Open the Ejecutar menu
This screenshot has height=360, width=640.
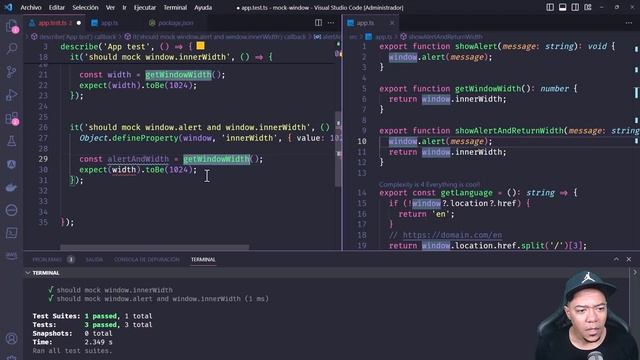point(145,7)
